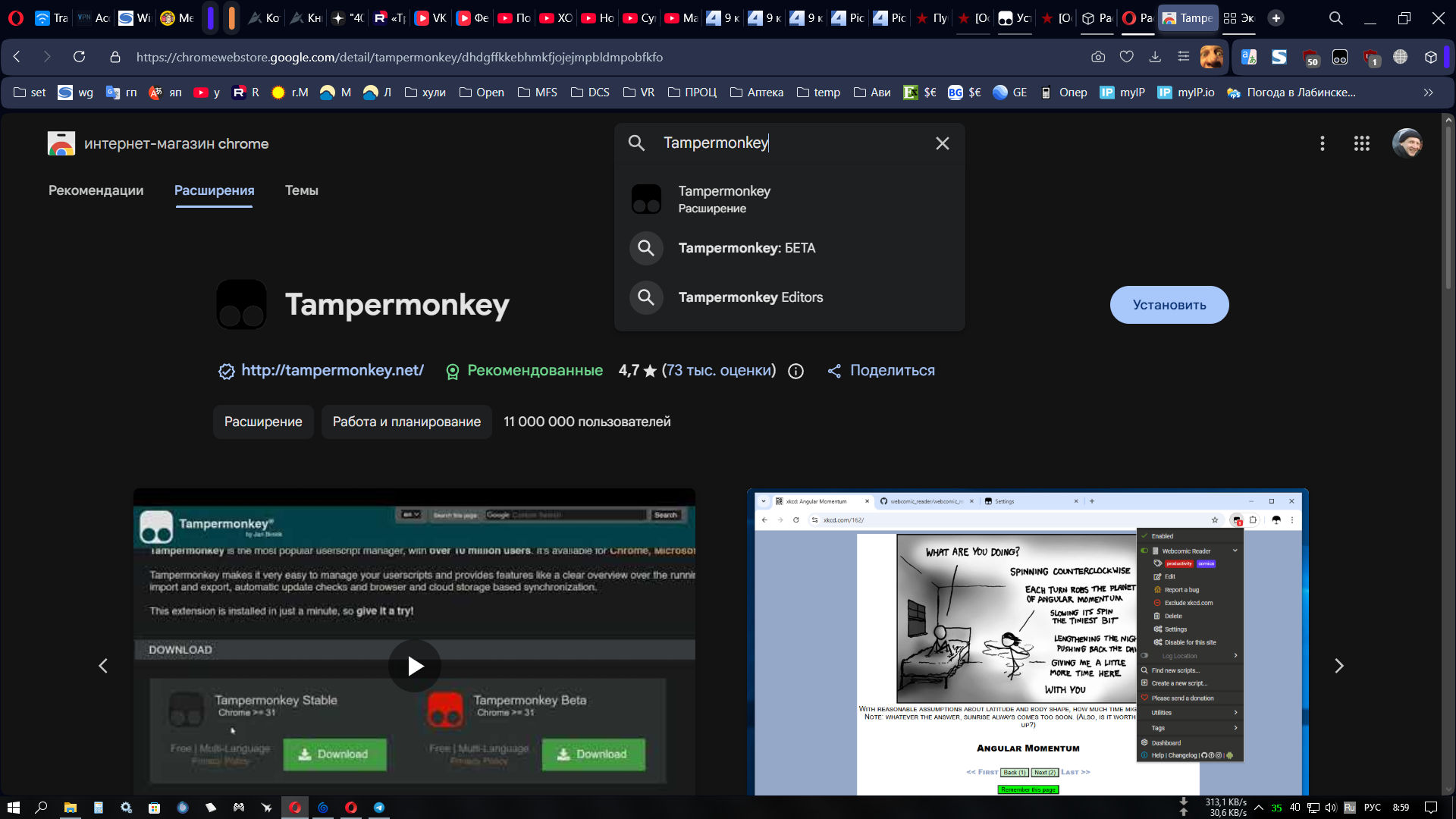
Task: Open the Windows Start menu
Action: click(x=13, y=808)
